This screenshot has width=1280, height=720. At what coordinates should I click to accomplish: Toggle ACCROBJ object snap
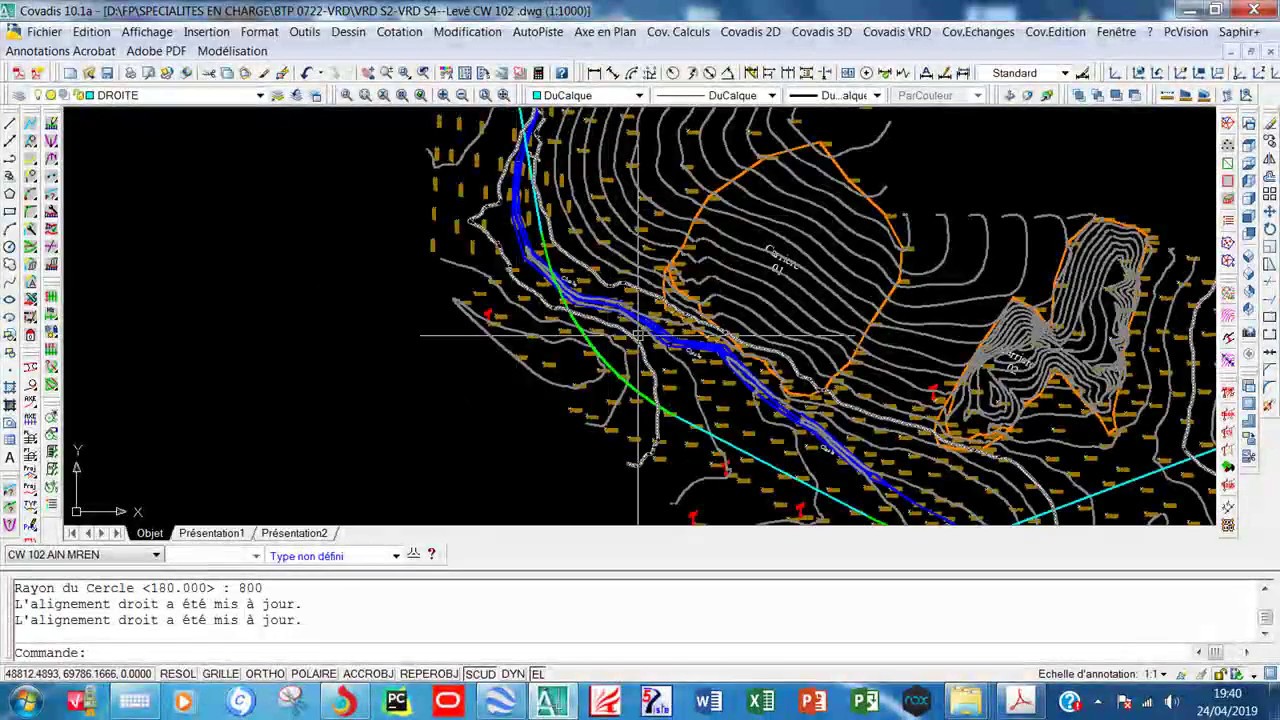pos(368,674)
